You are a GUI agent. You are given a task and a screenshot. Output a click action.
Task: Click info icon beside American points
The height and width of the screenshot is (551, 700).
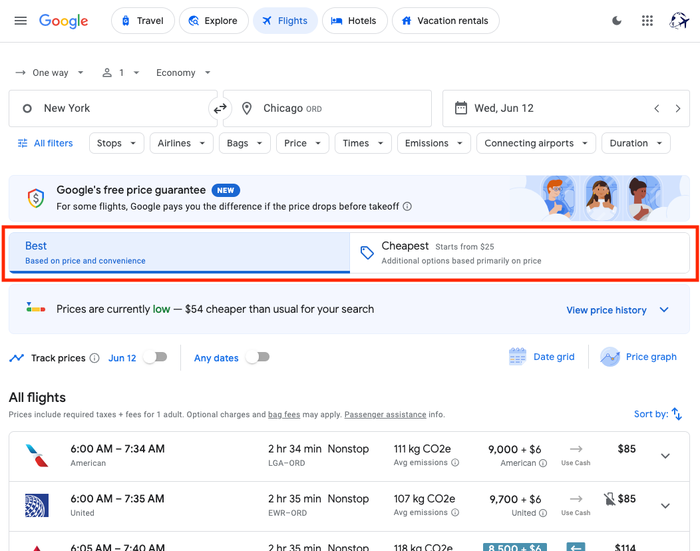pos(543,463)
